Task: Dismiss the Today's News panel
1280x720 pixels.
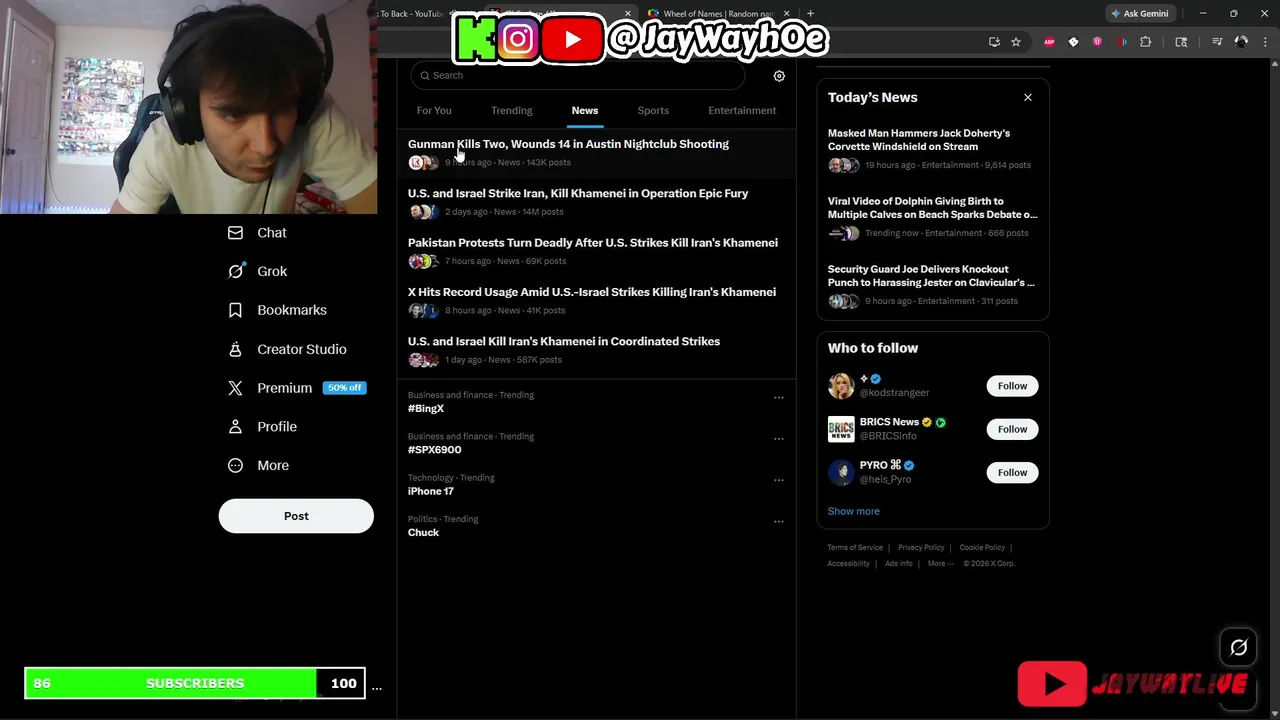Action: tap(1027, 97)
